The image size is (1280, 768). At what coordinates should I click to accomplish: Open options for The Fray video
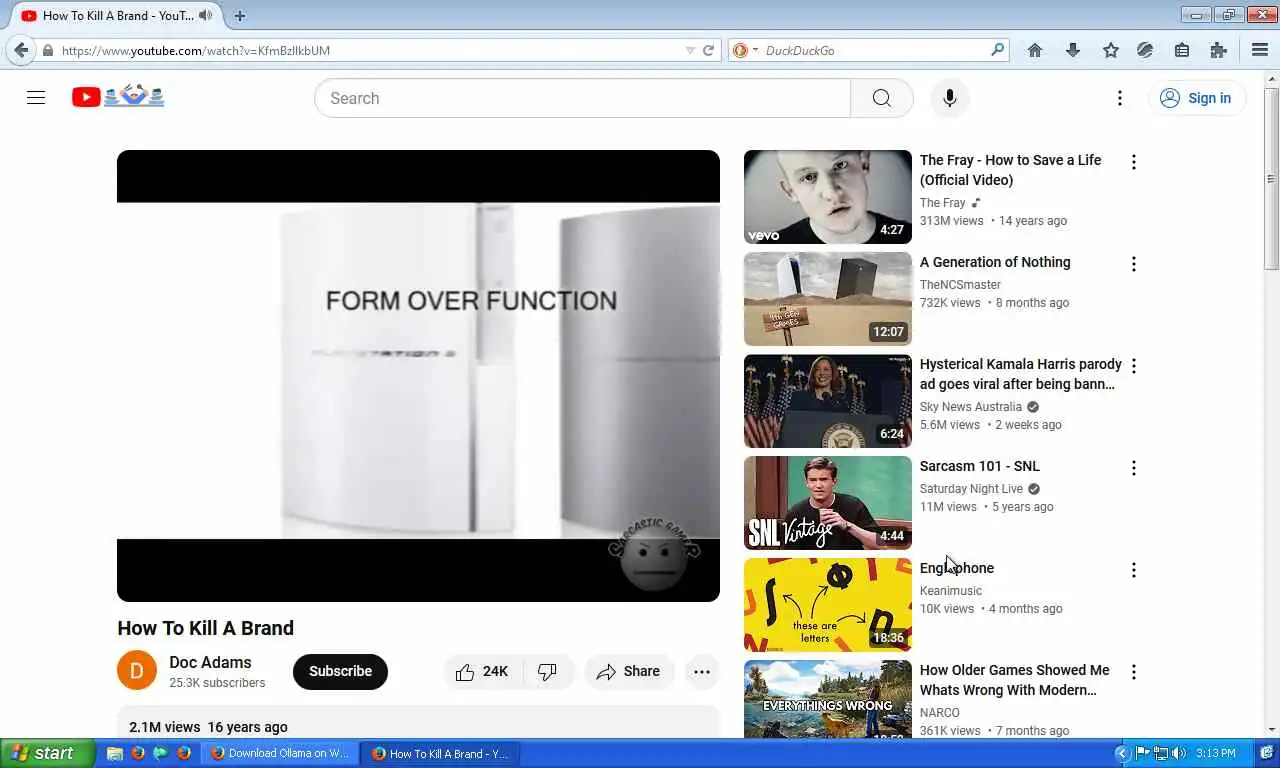point(1134,162)
